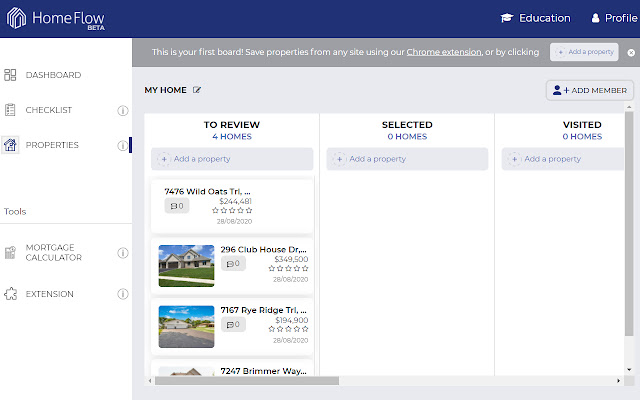The height and width of the screenshot is (400, 640).
Task: Go to Mortgage Calculator in Tools
Action: pyautogui.click(x=53, y=252)
